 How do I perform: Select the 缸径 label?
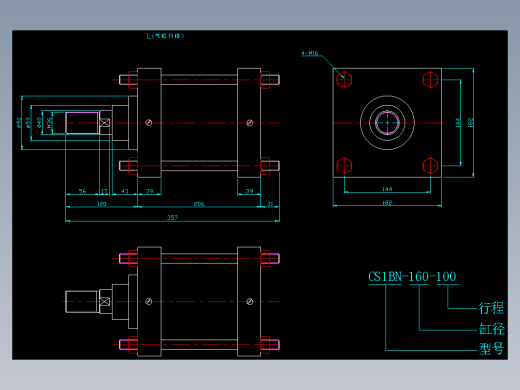click(x=491, y=329)
